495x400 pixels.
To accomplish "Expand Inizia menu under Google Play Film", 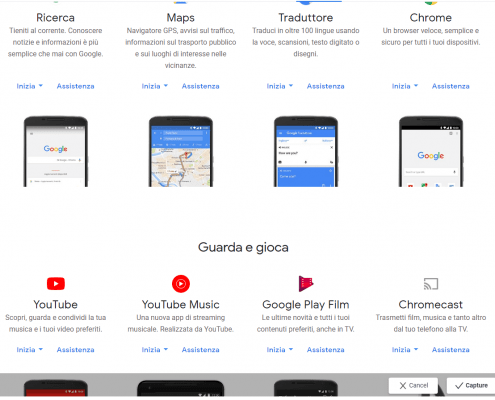I will coord(280,350).
